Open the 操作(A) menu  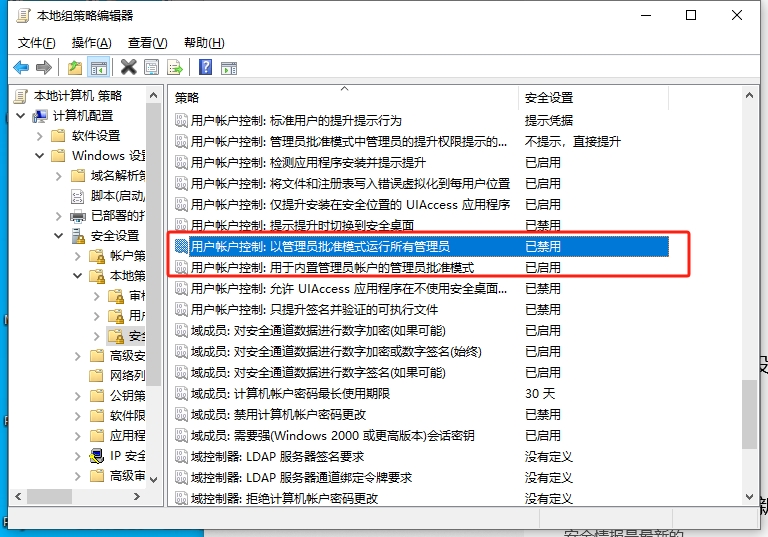(x=91, y=43)
